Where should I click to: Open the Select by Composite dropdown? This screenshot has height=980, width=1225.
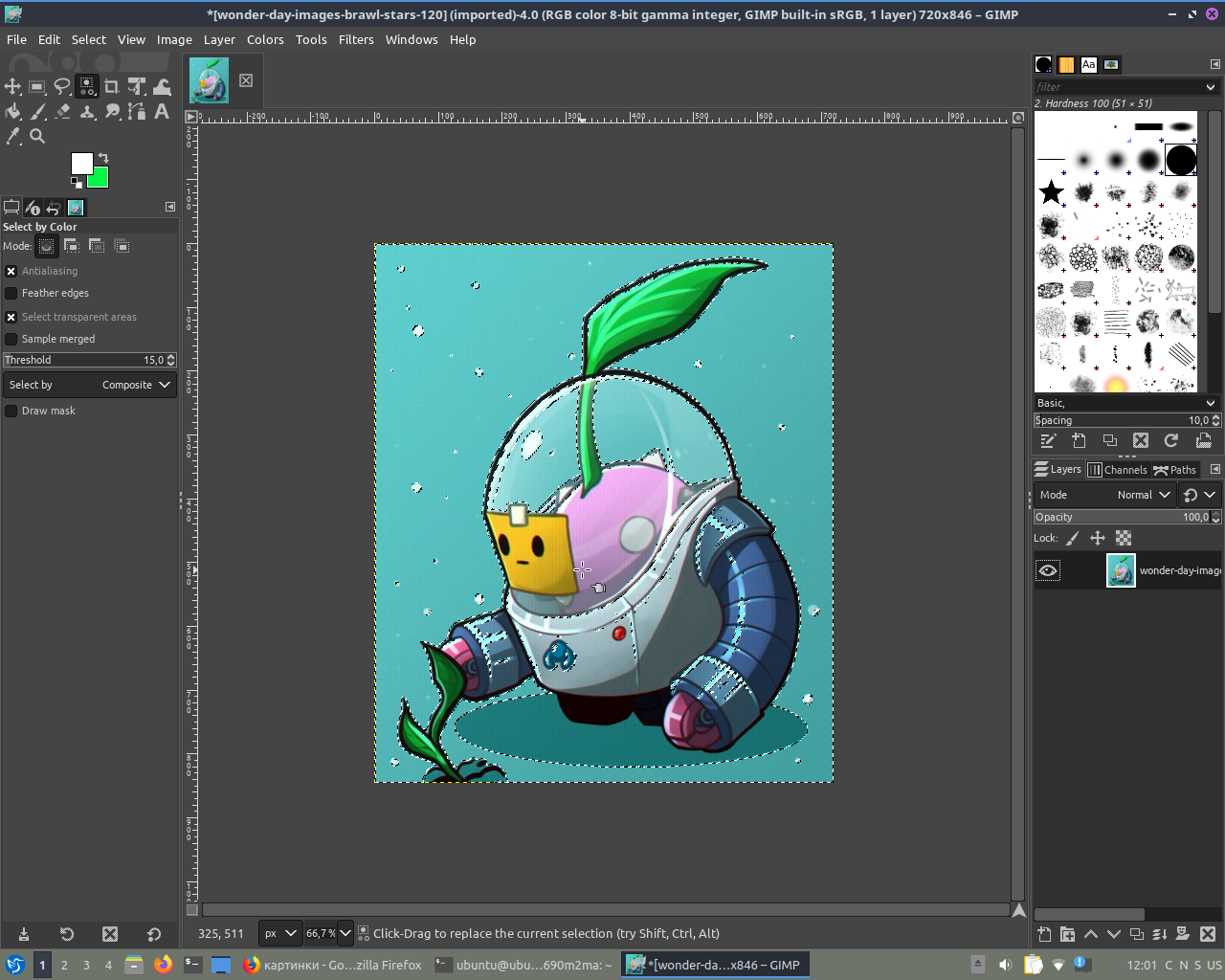click(x=90, y=385)
